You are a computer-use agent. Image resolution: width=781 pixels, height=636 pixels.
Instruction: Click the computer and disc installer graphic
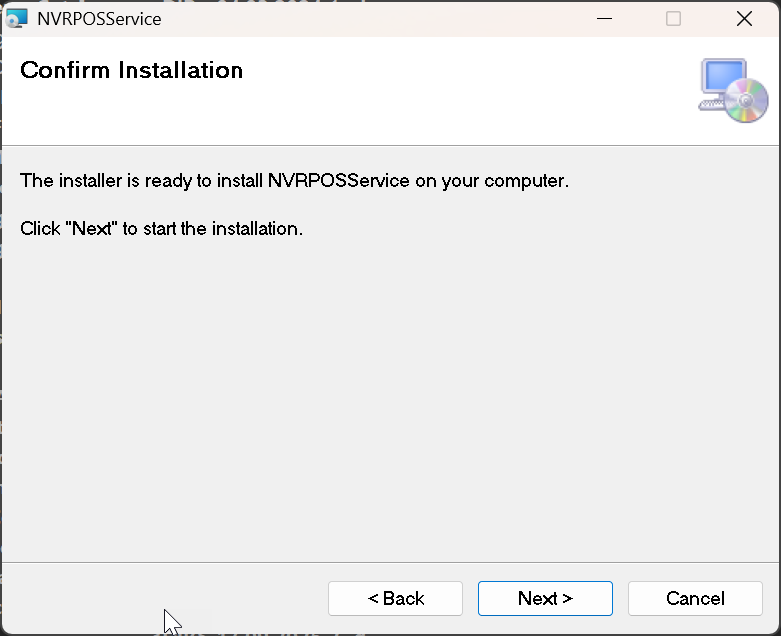(x=733, y=91)
